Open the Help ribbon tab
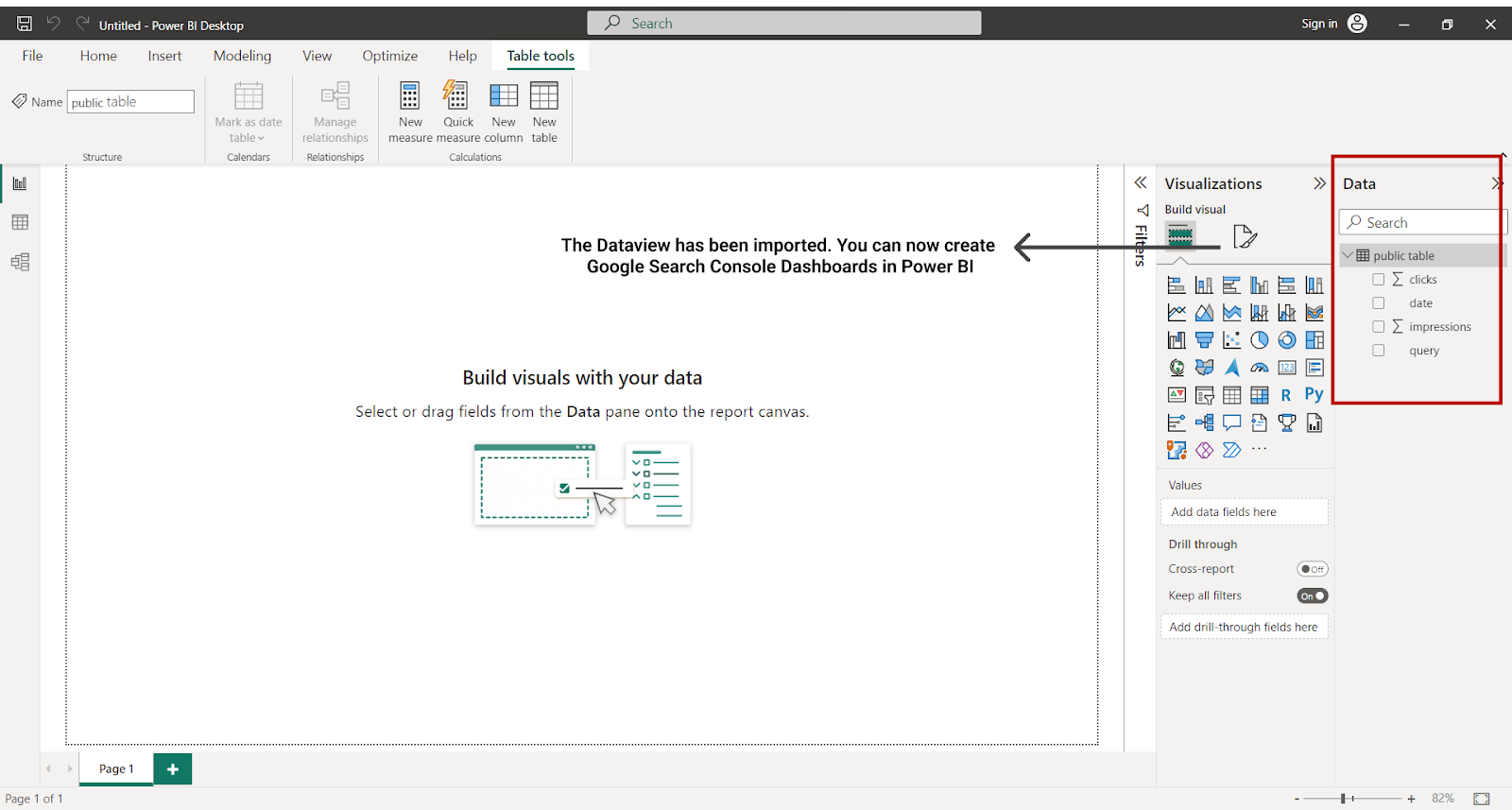1512x810 pixels. click(x=462, y=56)
